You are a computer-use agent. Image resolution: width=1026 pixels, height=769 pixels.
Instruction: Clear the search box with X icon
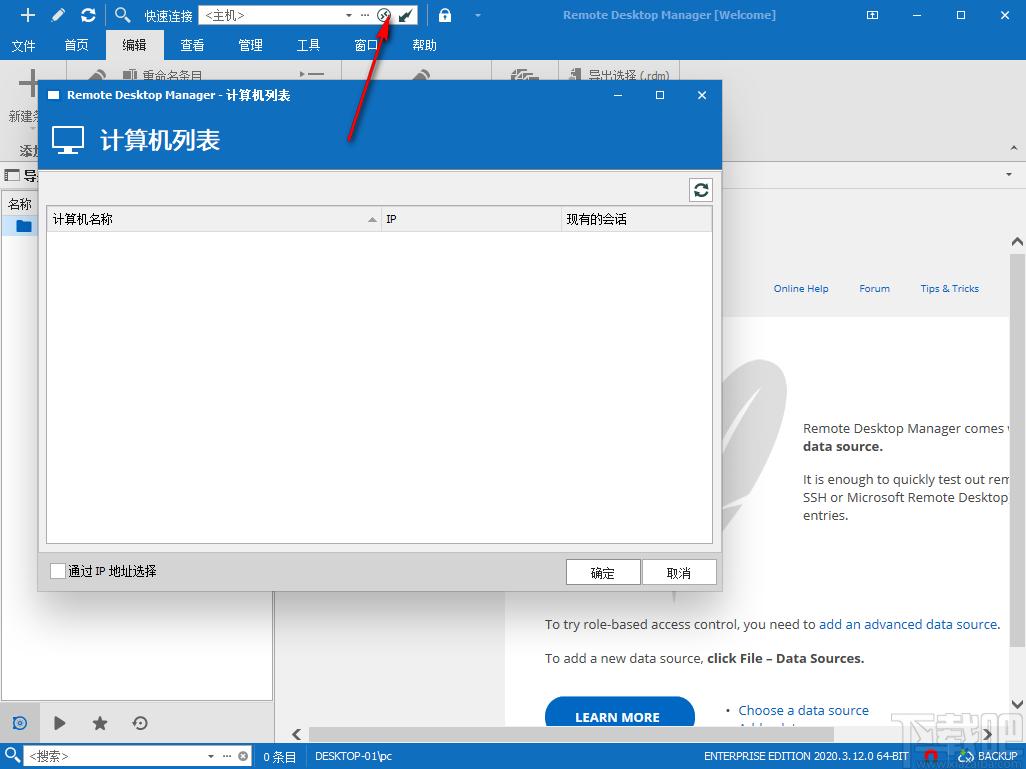(243, 756)
